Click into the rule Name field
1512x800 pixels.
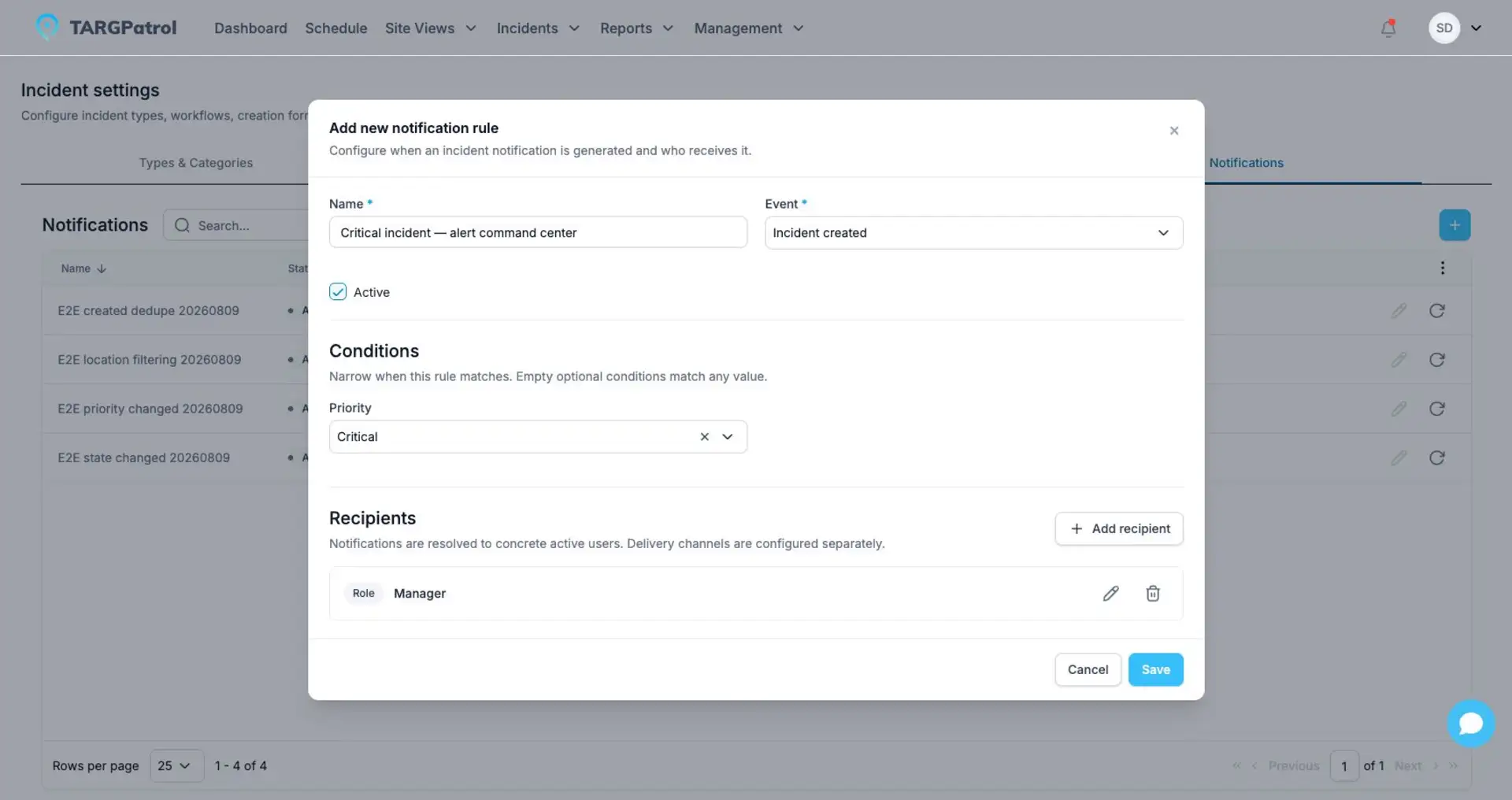[538, 233]
